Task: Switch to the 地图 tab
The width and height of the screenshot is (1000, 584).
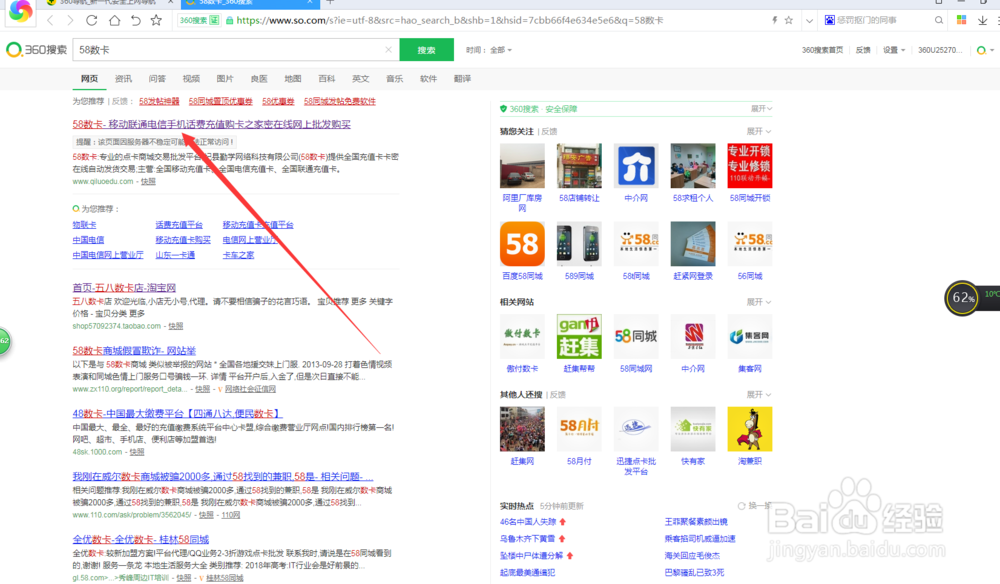Action: pos(293,78)
